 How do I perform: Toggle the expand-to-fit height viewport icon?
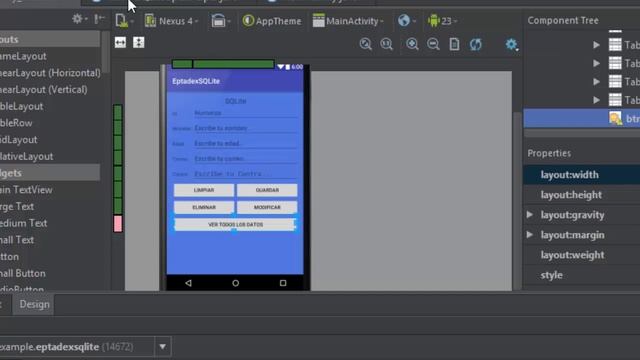[x=139, y=42]
